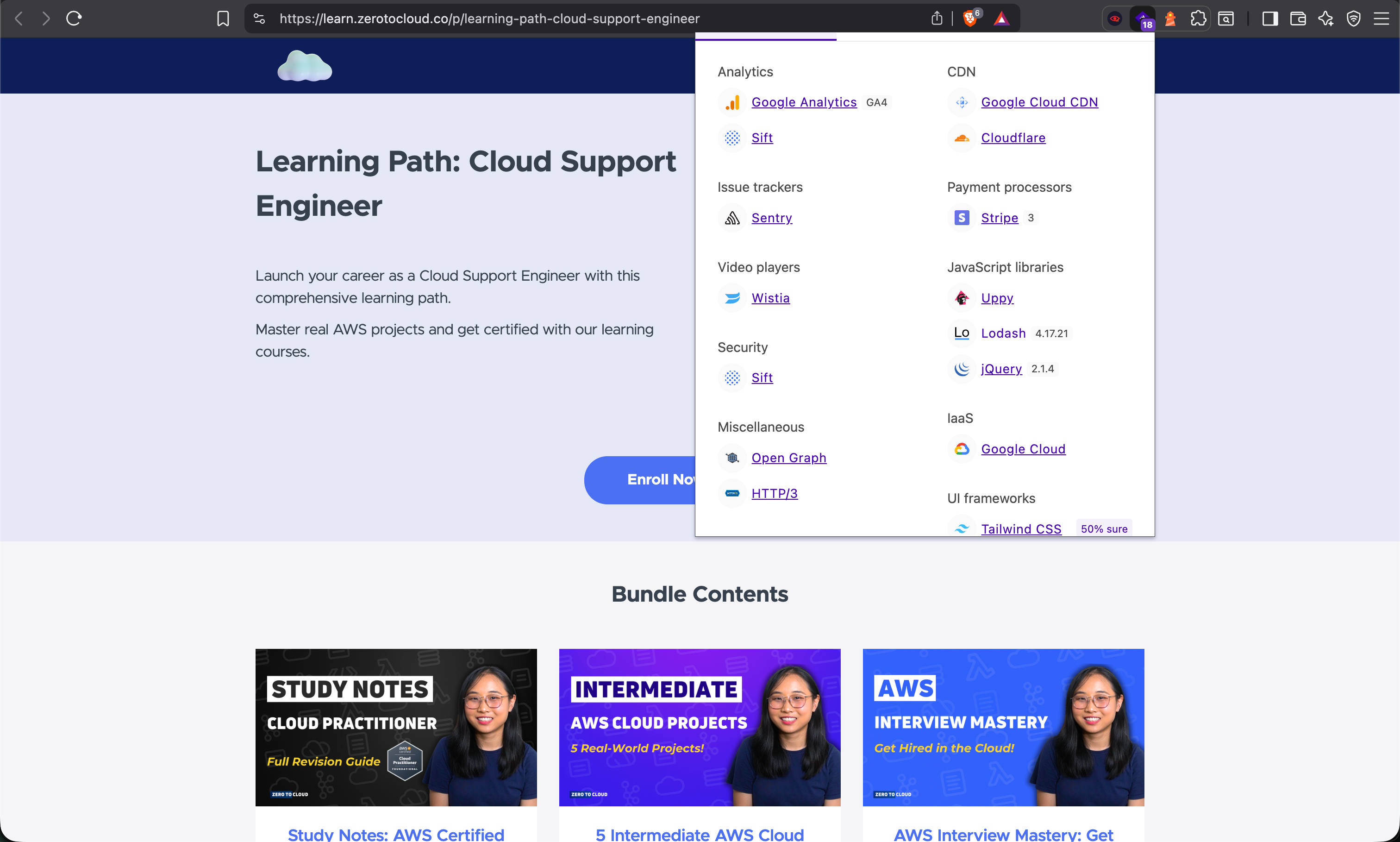Open the AWS Interview Mastery thumbnail
This screenshot has width=1400, height=842.
click(1003, 728)
